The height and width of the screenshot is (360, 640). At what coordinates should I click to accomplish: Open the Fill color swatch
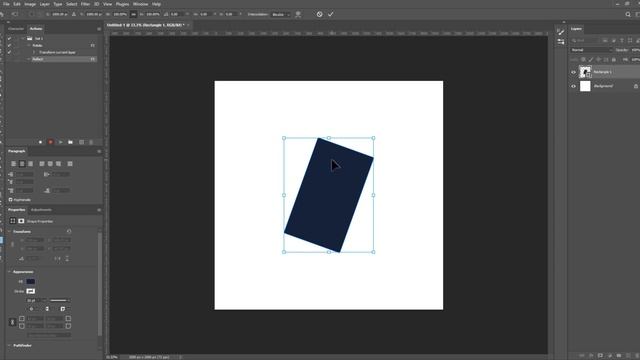click(x=31, y=281)
